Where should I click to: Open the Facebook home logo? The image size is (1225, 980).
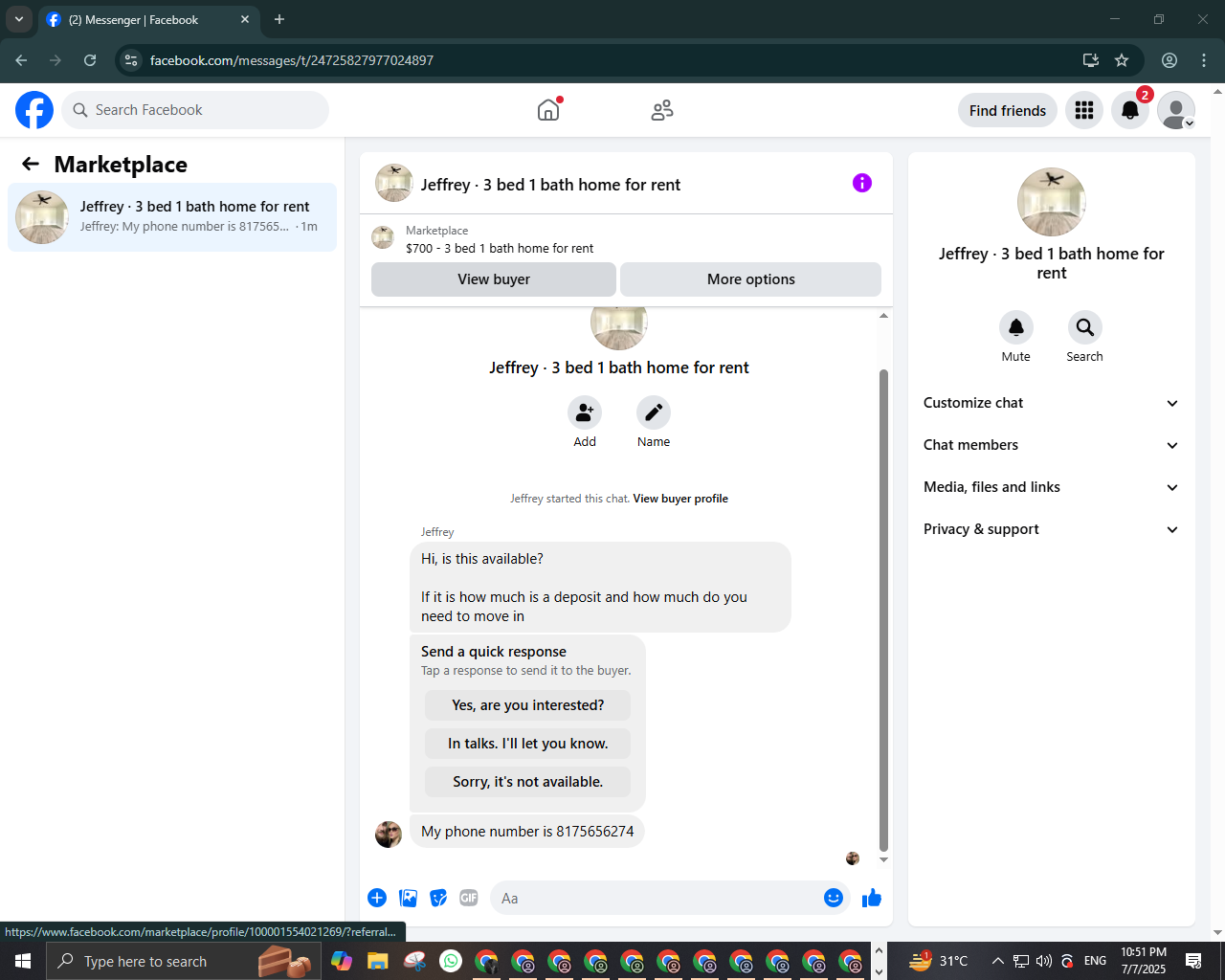click(x=34, y=110)
